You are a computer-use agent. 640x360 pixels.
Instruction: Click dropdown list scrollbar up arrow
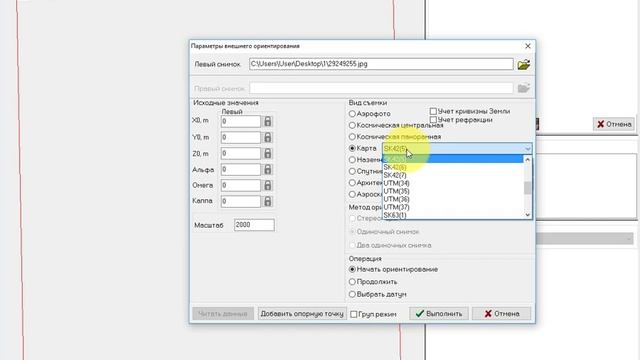(x=527, y=160)
